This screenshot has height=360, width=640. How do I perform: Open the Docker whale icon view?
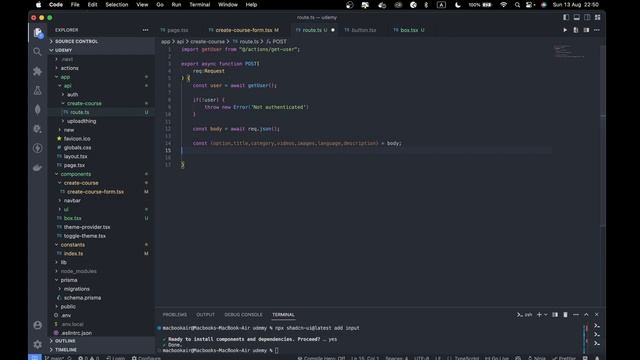(38, 167)
